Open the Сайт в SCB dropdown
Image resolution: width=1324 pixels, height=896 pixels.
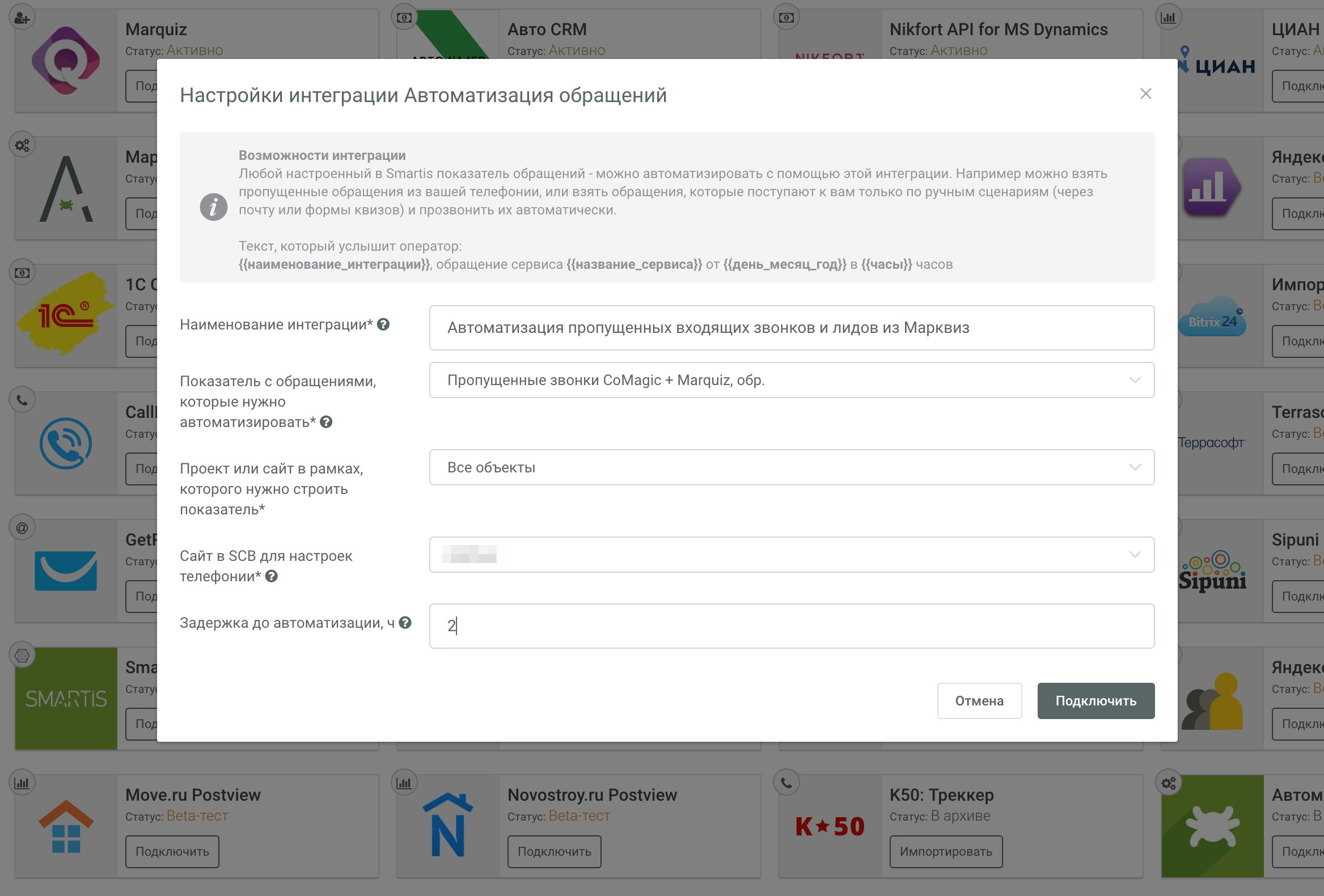[792, 555]
